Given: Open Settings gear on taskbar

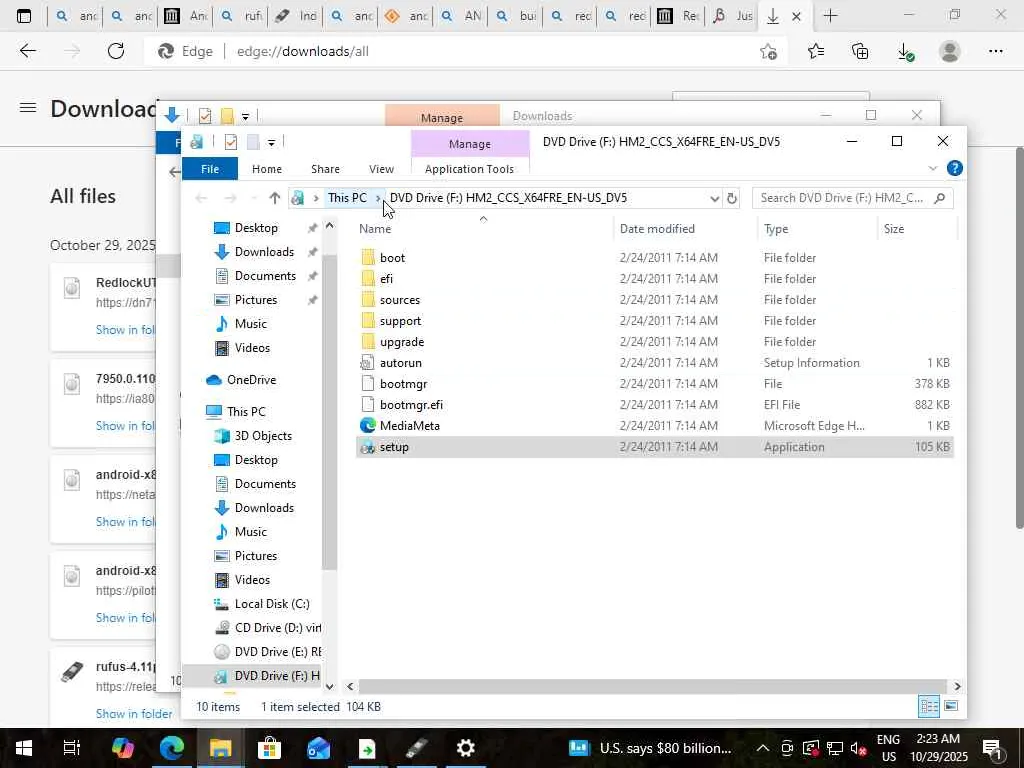Looking at the screenshot, I should click(x=466, y=748).
